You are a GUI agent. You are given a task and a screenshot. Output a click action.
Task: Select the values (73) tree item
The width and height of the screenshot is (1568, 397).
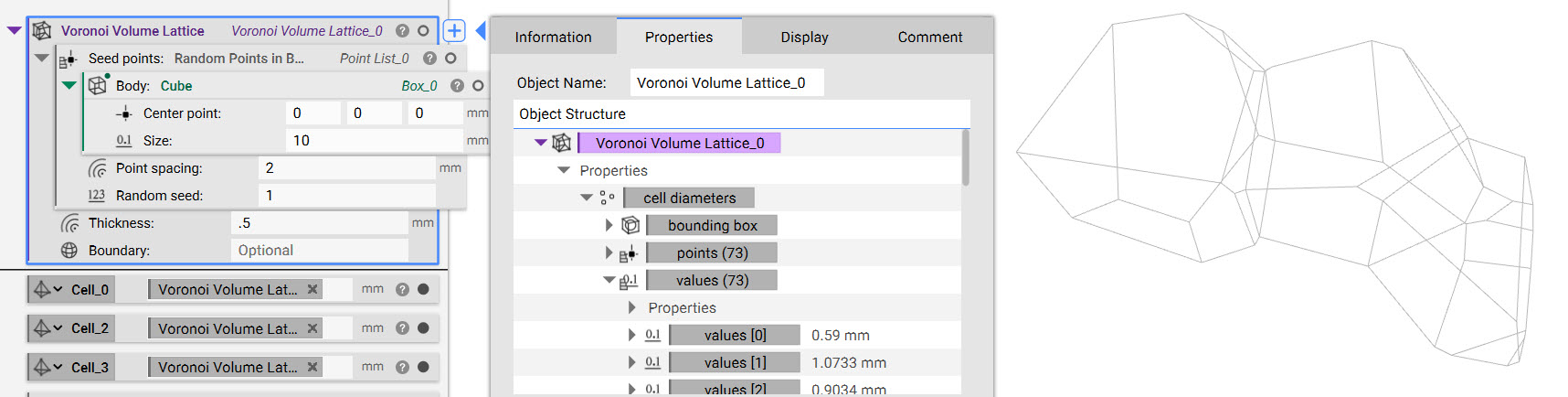click(x=712, y=280)
